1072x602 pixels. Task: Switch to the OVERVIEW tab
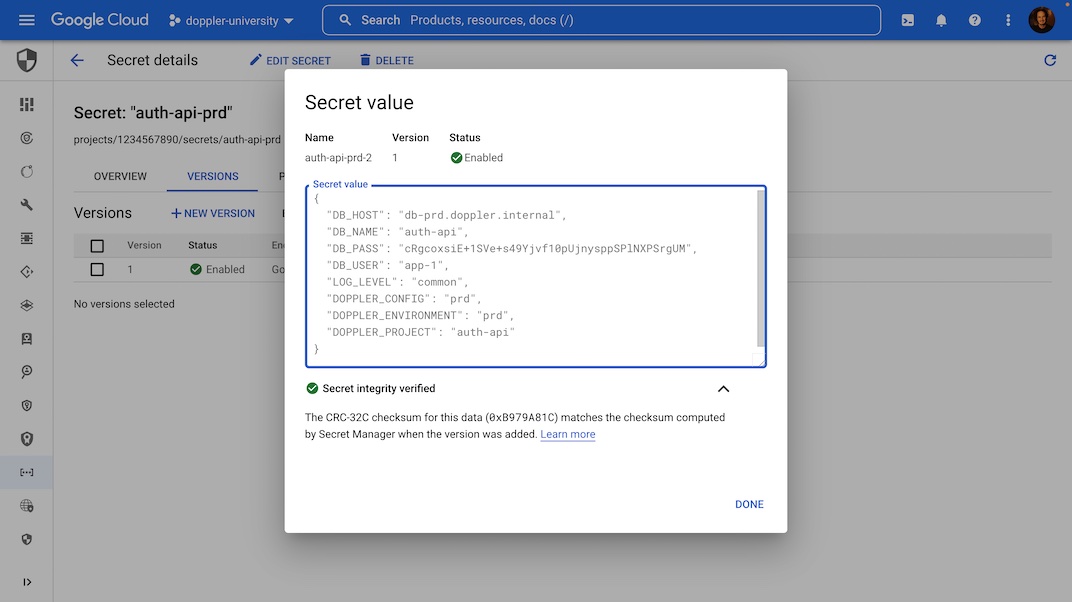[x=119, y=176]
